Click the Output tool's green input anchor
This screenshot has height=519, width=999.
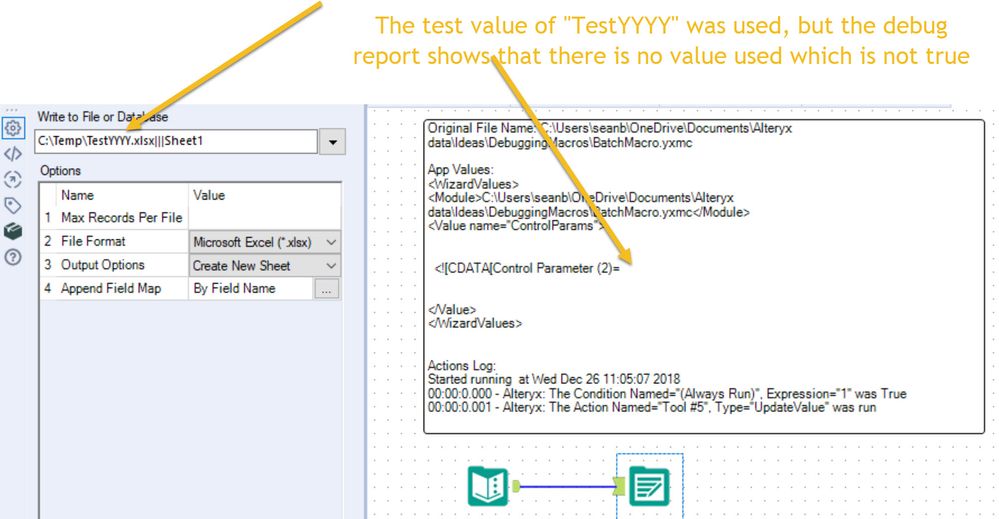(x=619, y=487)
